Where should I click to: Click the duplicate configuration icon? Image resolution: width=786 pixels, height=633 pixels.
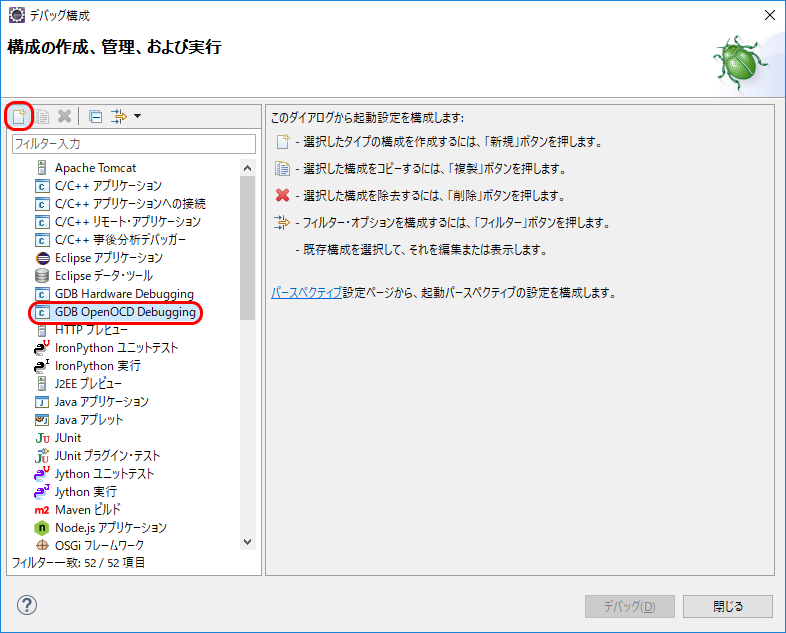(42, 116)
